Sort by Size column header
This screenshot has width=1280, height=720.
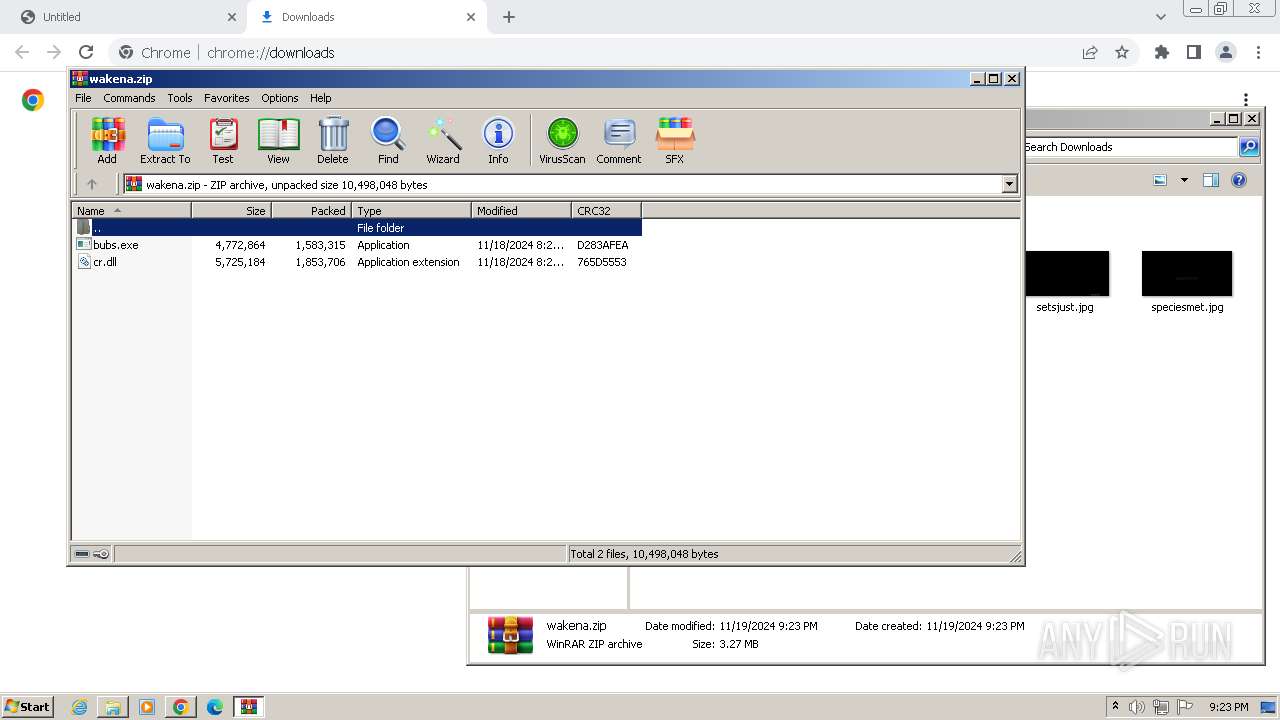(x=231, y=210)
